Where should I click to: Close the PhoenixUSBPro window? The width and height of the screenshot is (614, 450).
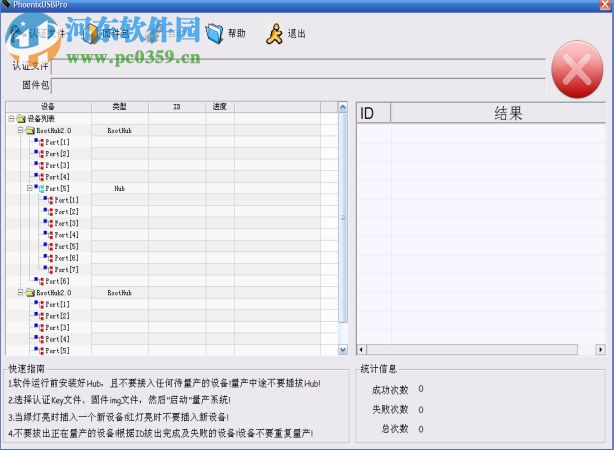[x=605, y=5]
